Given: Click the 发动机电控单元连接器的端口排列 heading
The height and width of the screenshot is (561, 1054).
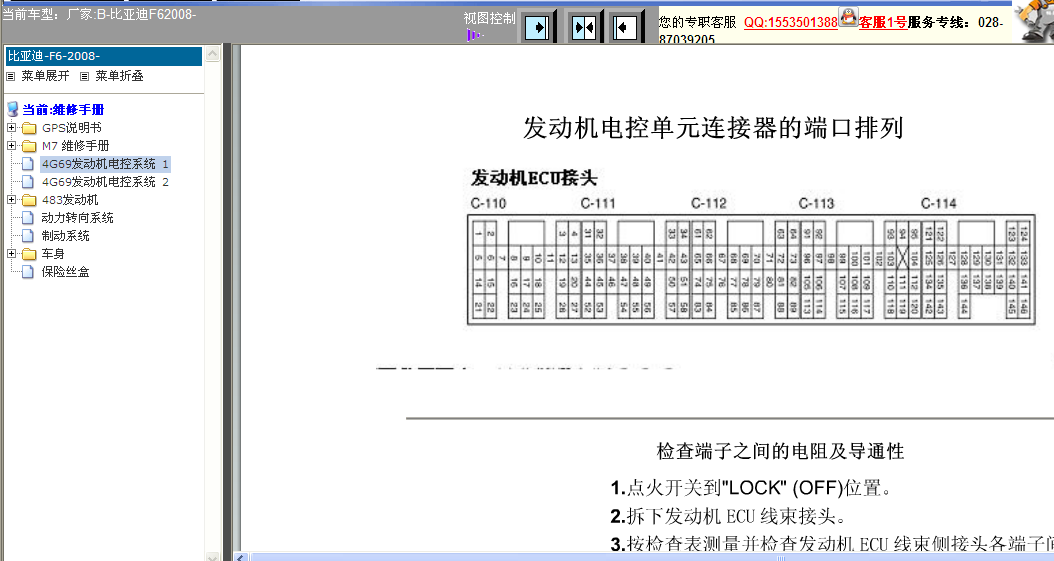Looking at the screenshot, I should (713, 128).
